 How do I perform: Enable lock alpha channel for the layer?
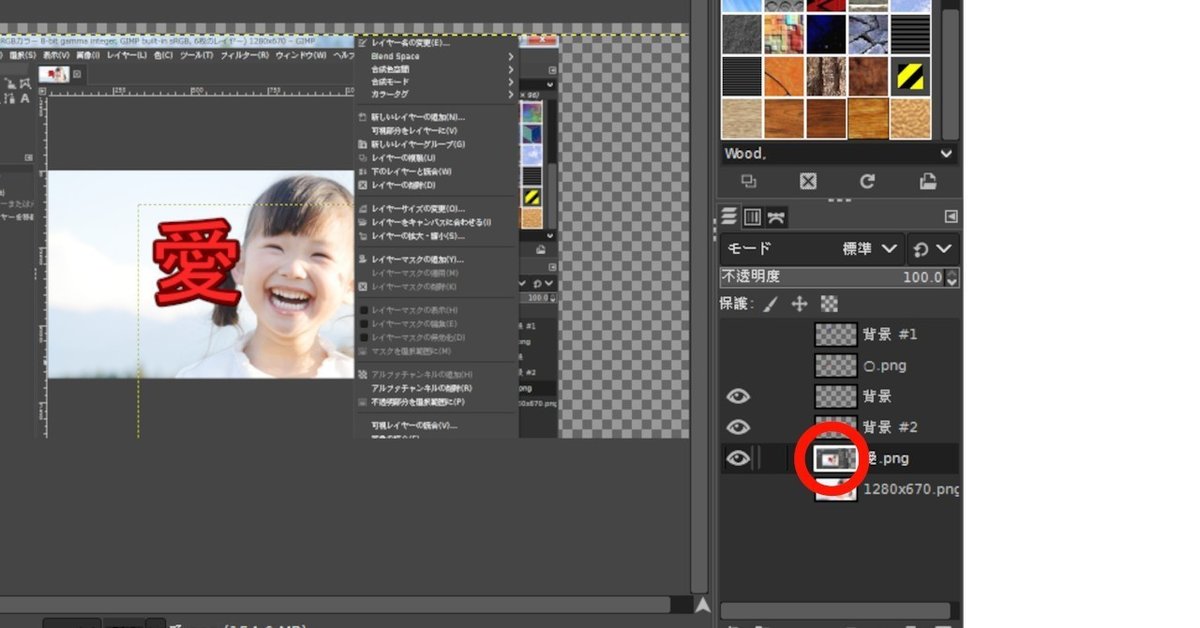828,302
